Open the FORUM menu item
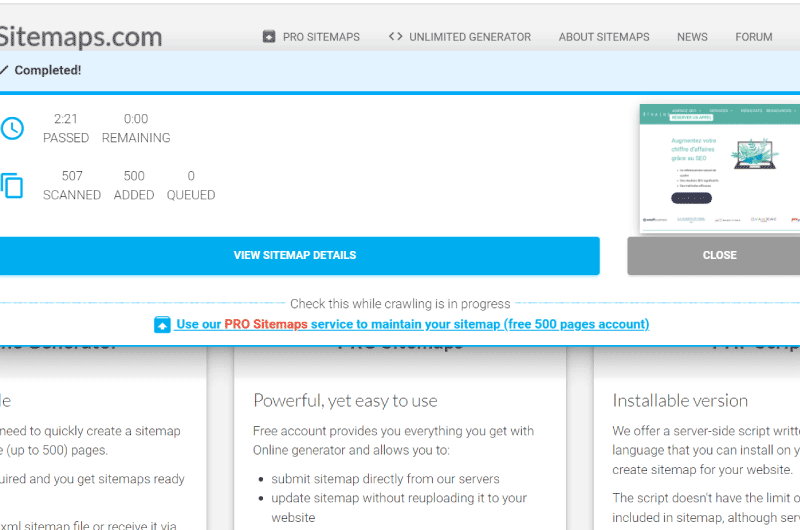The image size is (800, 530). [x=754, y=37]
